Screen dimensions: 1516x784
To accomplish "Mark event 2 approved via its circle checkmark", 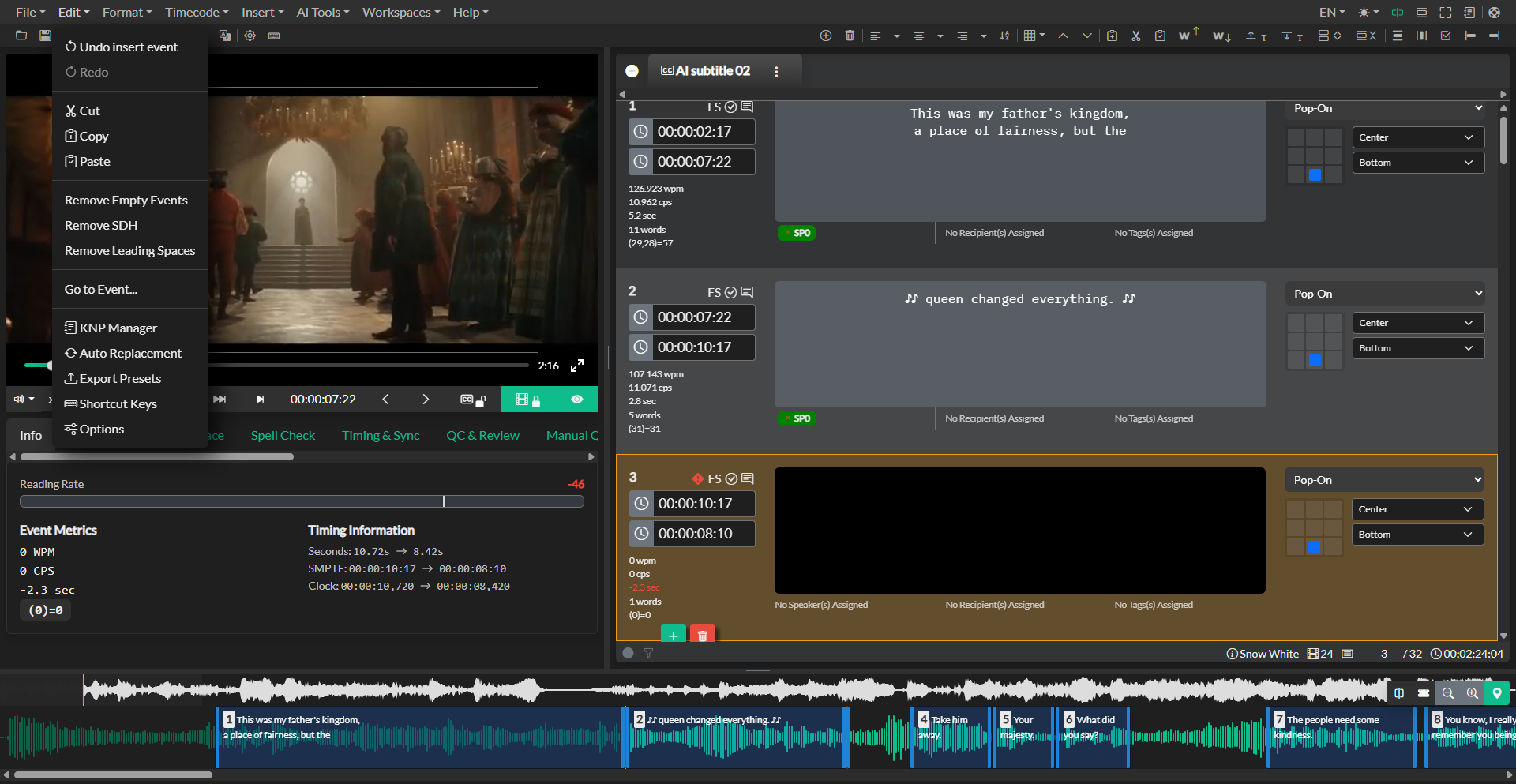I will pyautogui.click(x=730, y=292).
